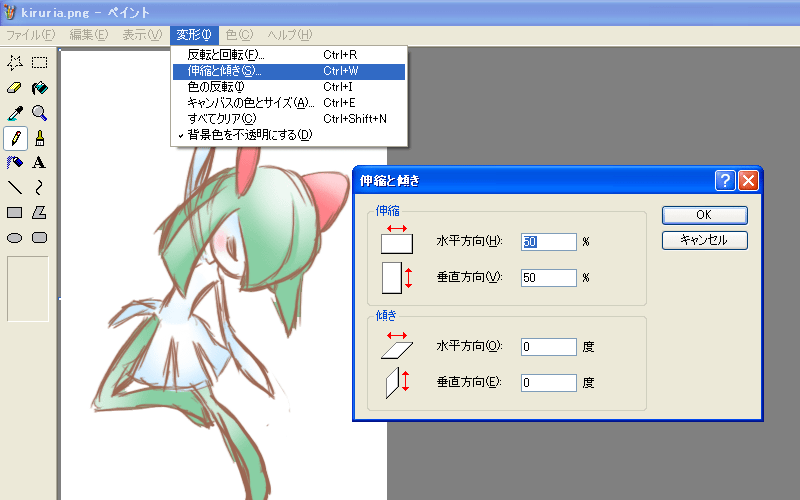The width and height of the screenshot is (800, 500).
Task: Open the 編集(E) menu
Action: coord(89,35)
